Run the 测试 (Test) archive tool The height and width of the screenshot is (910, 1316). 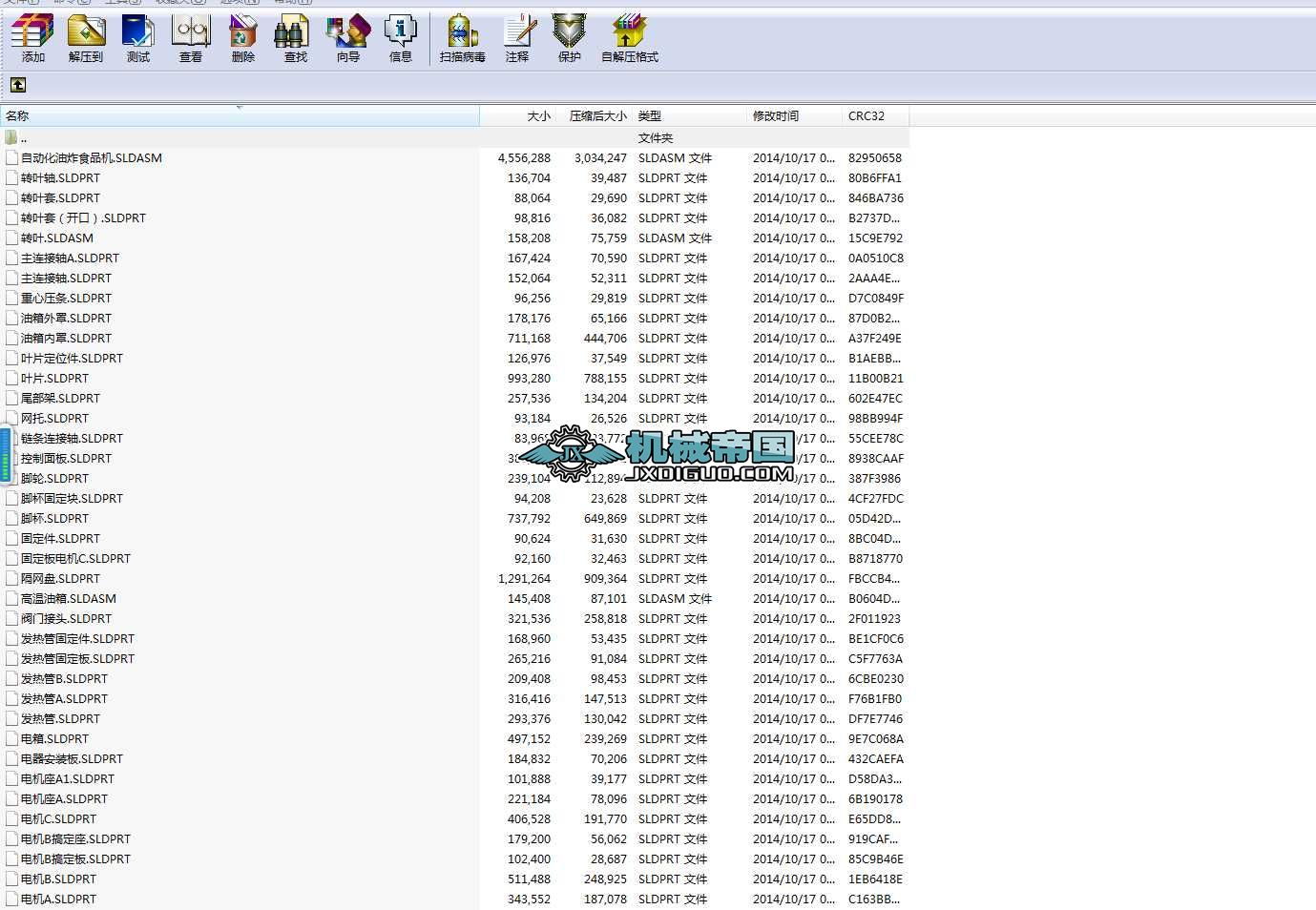138,38
